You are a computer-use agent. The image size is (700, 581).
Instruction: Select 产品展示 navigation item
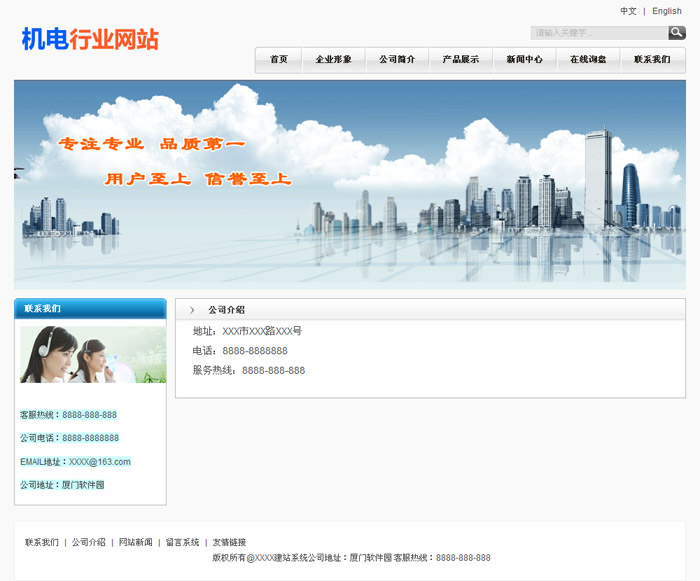pos(461,60)
